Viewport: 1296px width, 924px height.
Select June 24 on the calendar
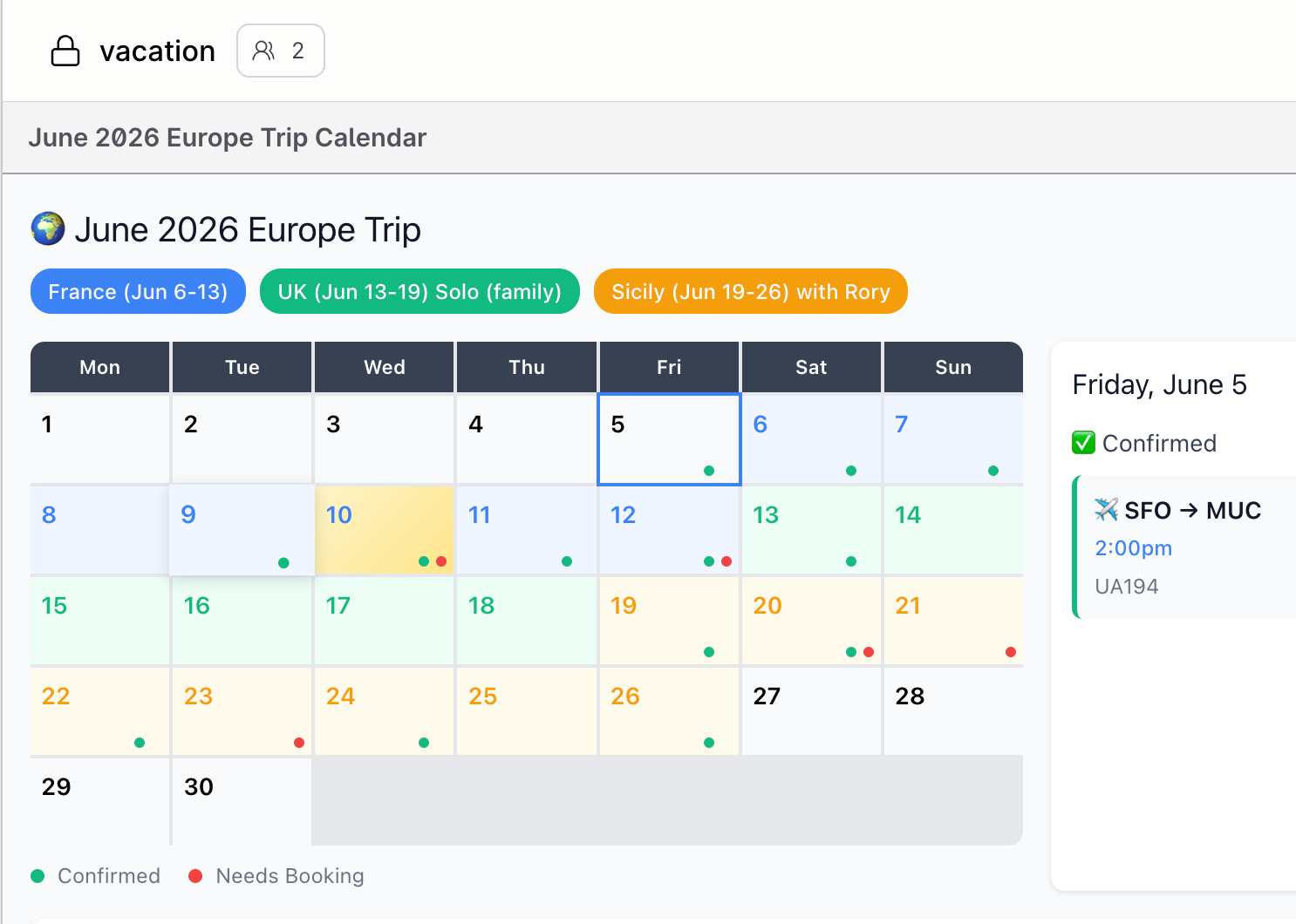point(385,711)
